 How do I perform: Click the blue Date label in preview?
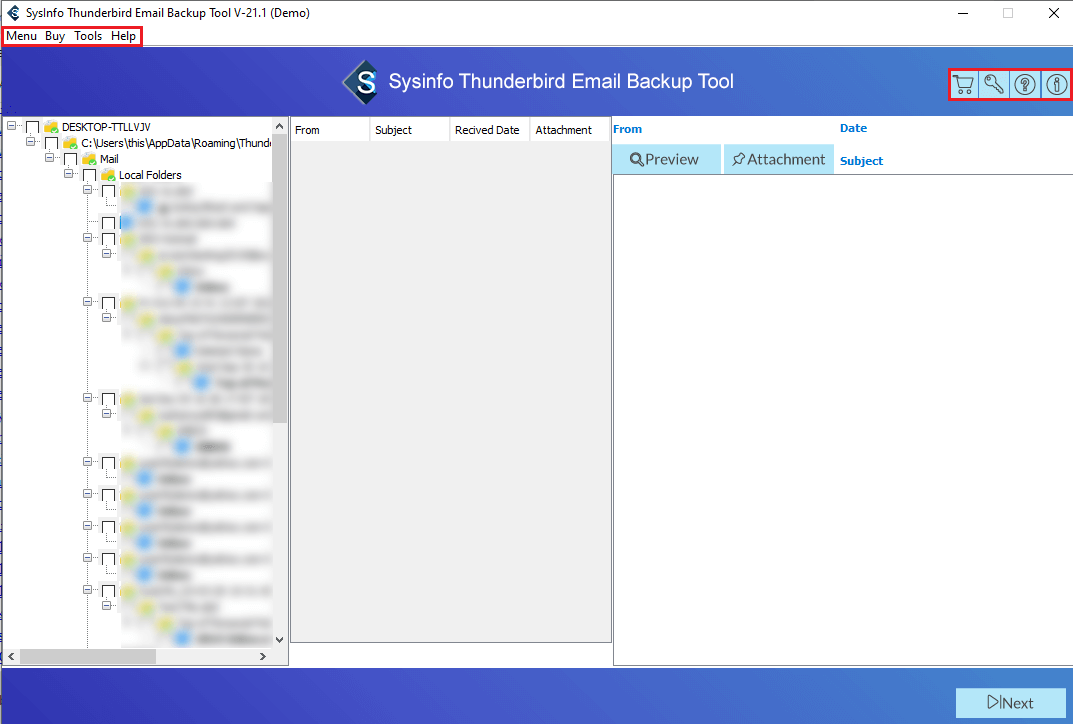853,128
